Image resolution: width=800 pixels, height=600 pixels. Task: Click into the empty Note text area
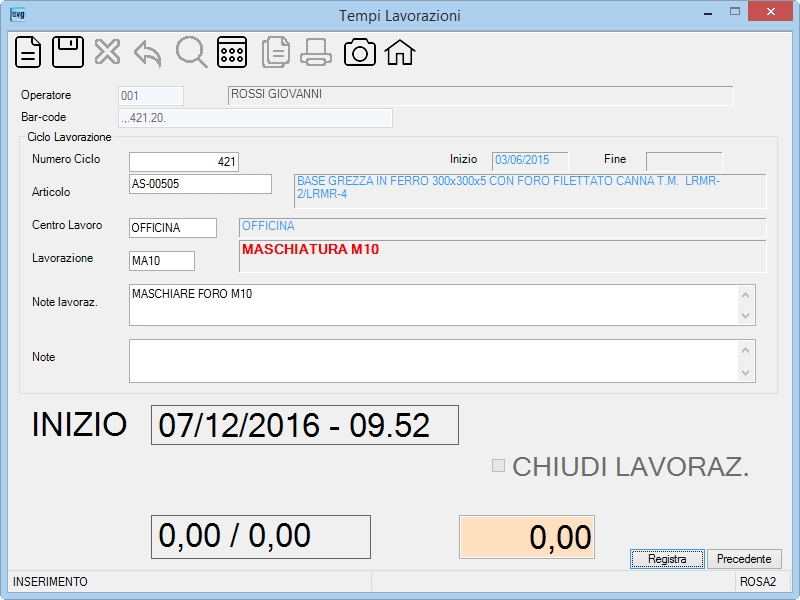(x=434, y=361)
